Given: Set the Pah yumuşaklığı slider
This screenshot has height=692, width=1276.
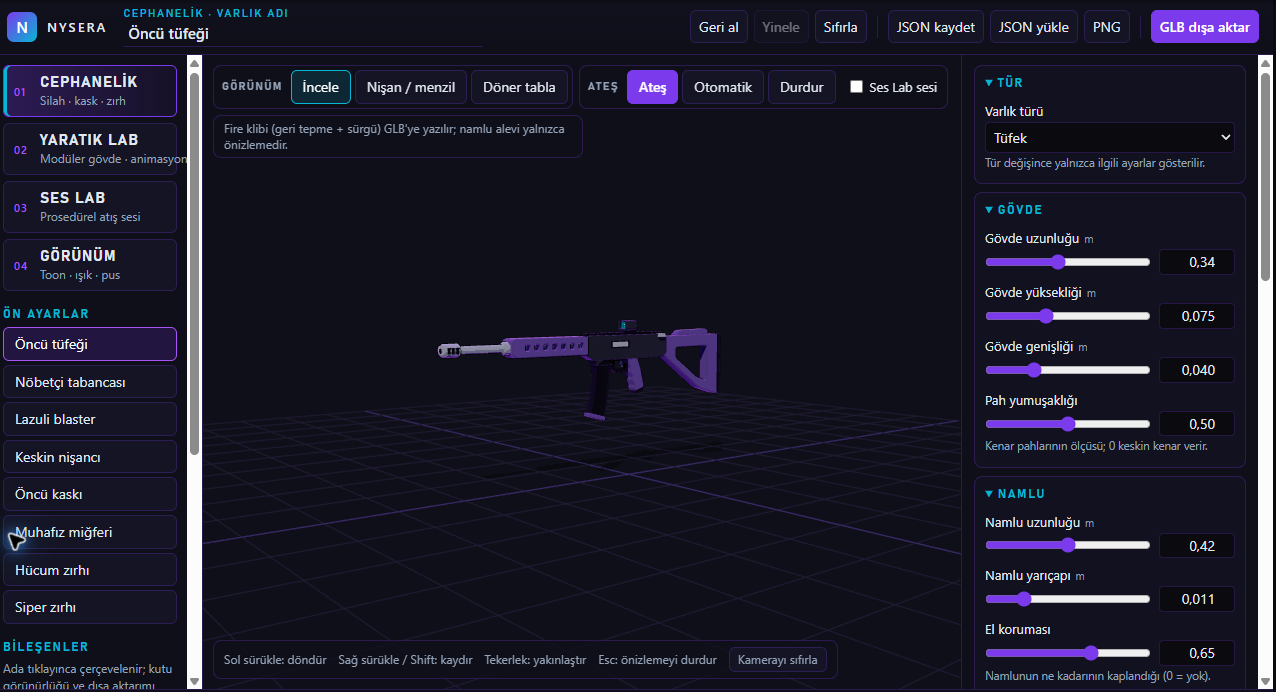Looking at the screenshot, I should click(1067, 424).
